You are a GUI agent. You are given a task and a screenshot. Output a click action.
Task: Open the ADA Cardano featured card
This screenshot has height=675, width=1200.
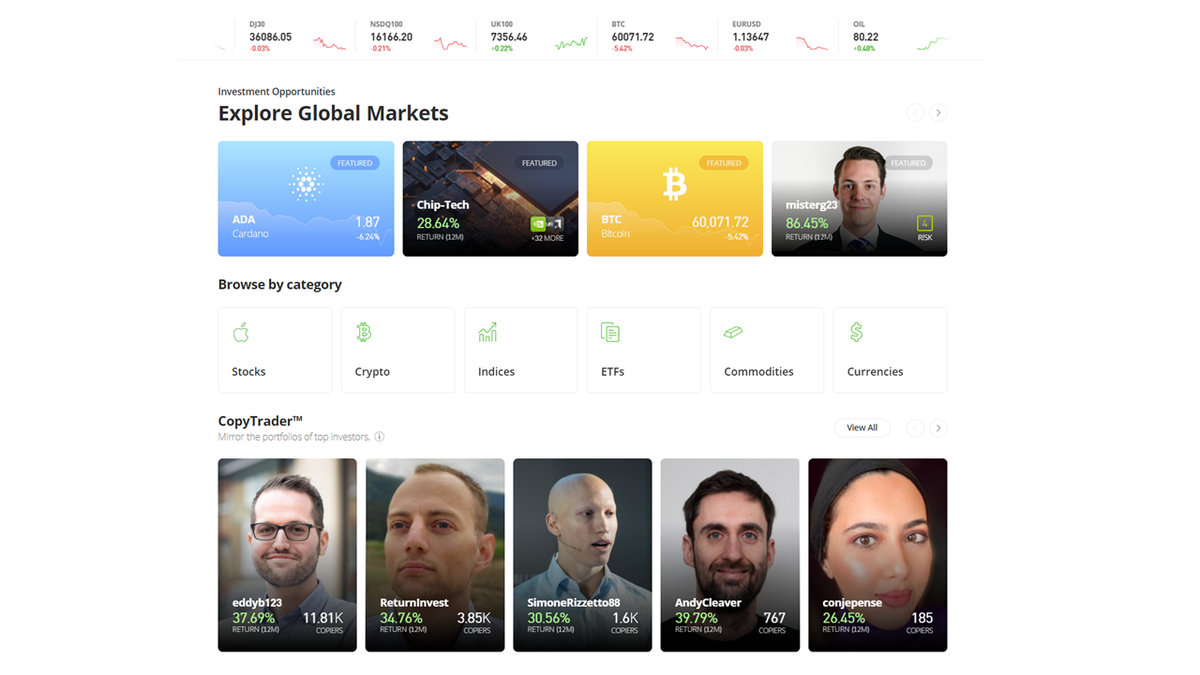click(306, 198)
